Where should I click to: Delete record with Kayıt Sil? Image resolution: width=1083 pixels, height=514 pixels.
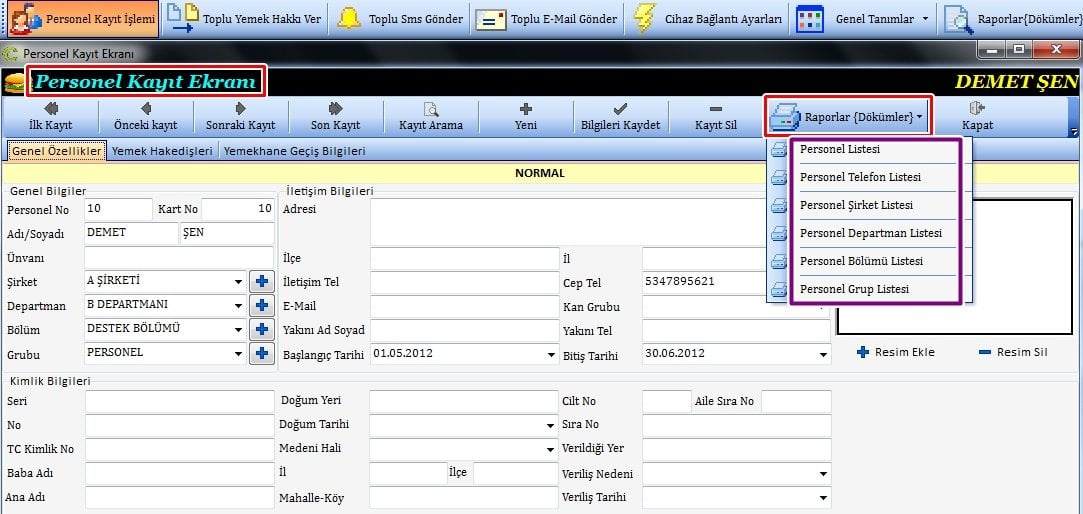click(x=715, y=116)
